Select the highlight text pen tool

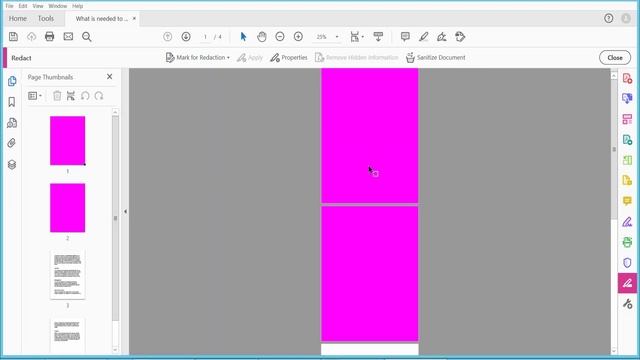[x=423, y=37]
